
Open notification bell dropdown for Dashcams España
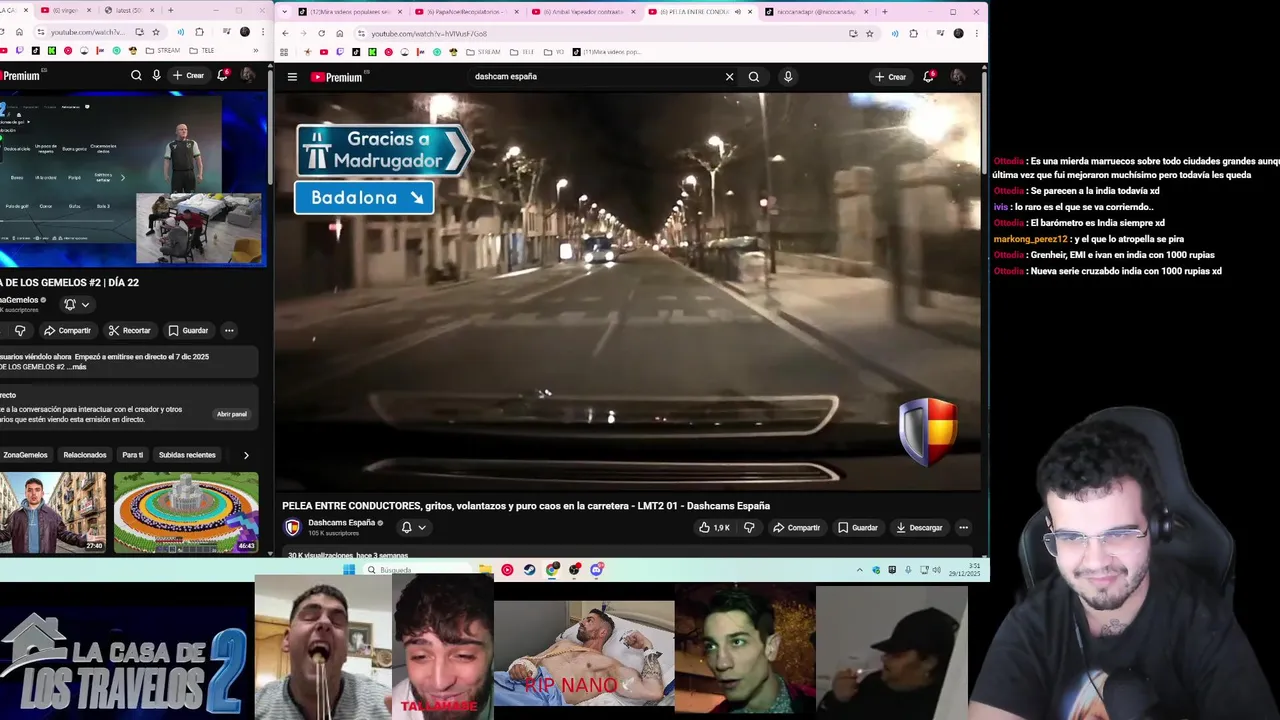[x=414, y=527]
